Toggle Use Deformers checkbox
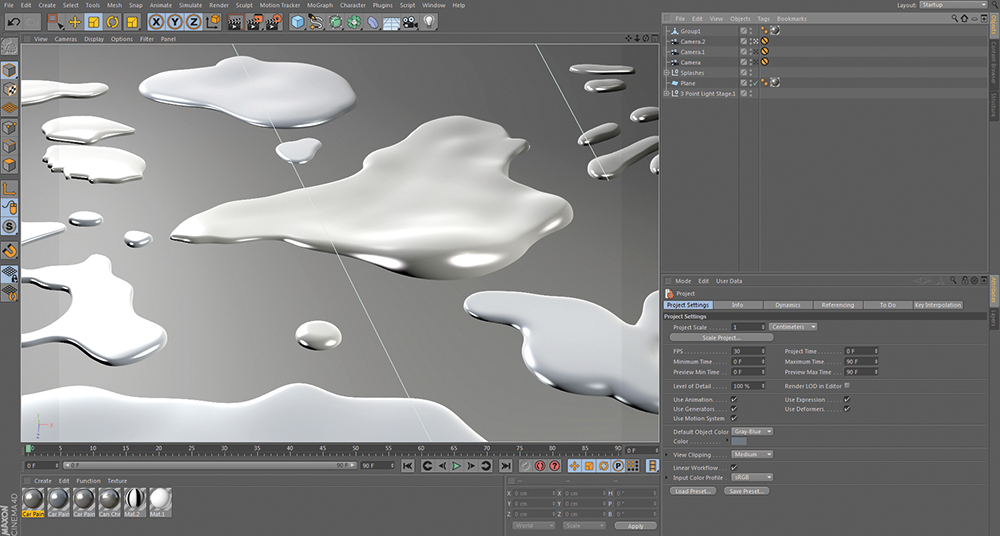Image resolution: width=1000 pixels, height=536 pixels. pos(847,409)
